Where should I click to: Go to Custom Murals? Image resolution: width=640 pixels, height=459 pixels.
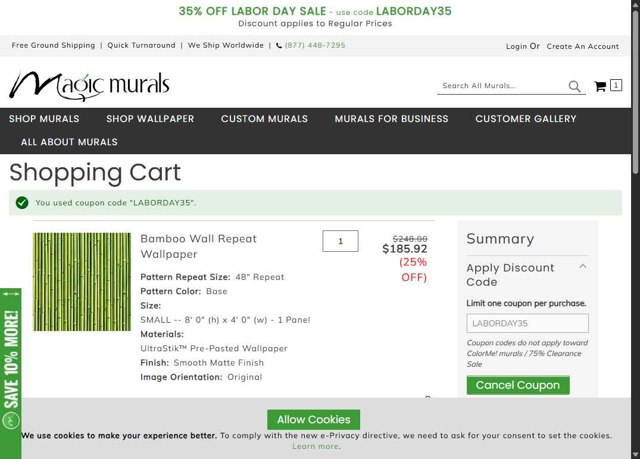click(264, 119)
